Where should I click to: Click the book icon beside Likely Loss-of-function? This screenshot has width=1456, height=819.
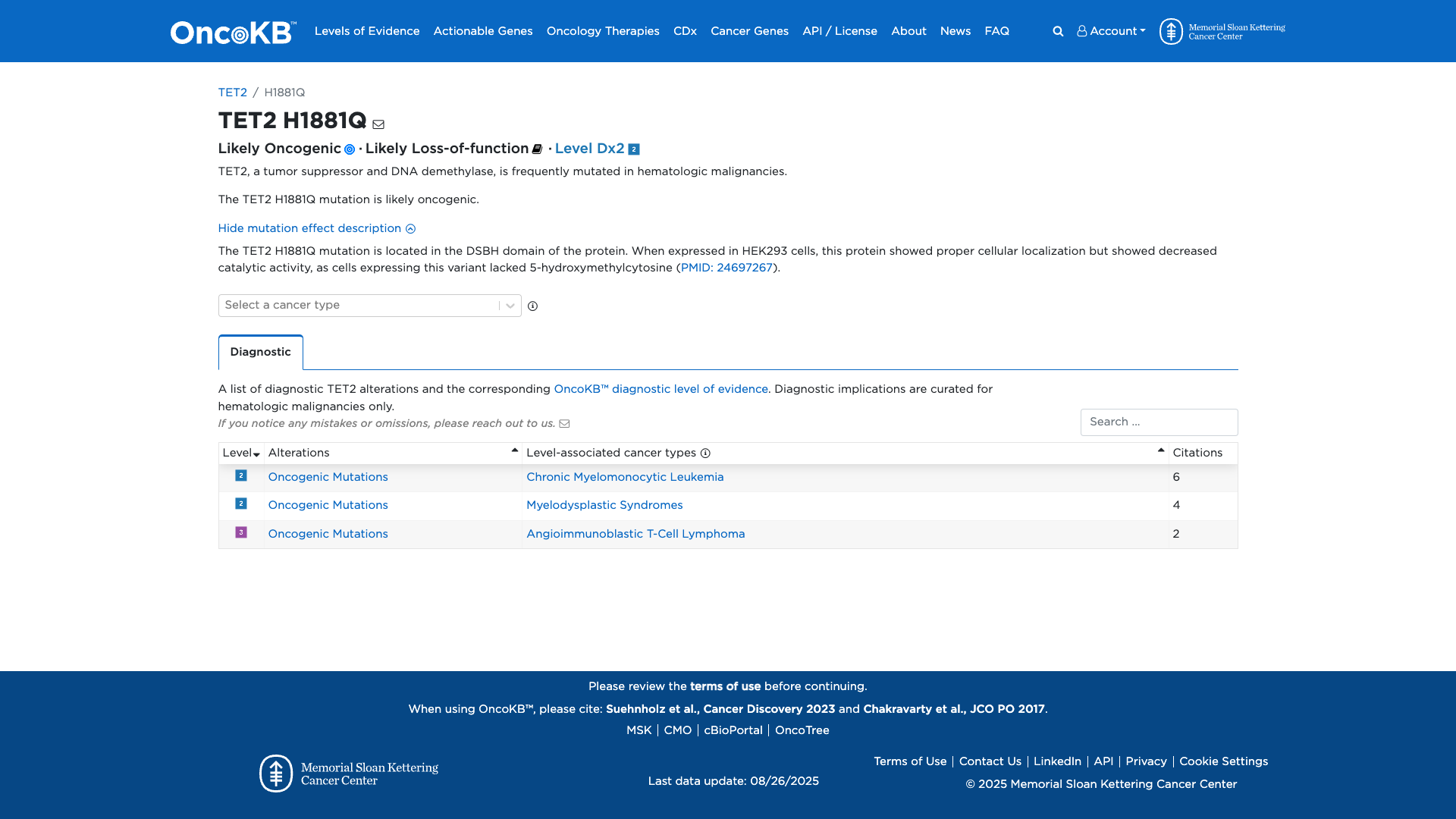coord(537,149)
